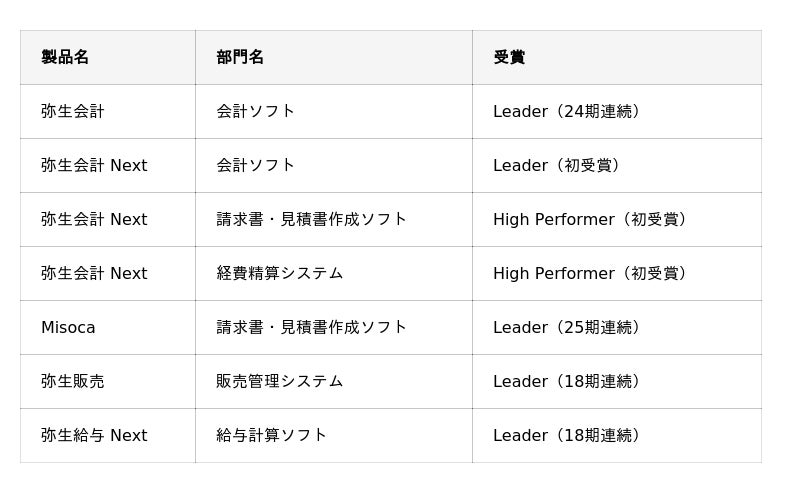This screenshot has height=493, width=800.
Task: Select the 販売管理システム category cell
Action: [x=334, y=382]
